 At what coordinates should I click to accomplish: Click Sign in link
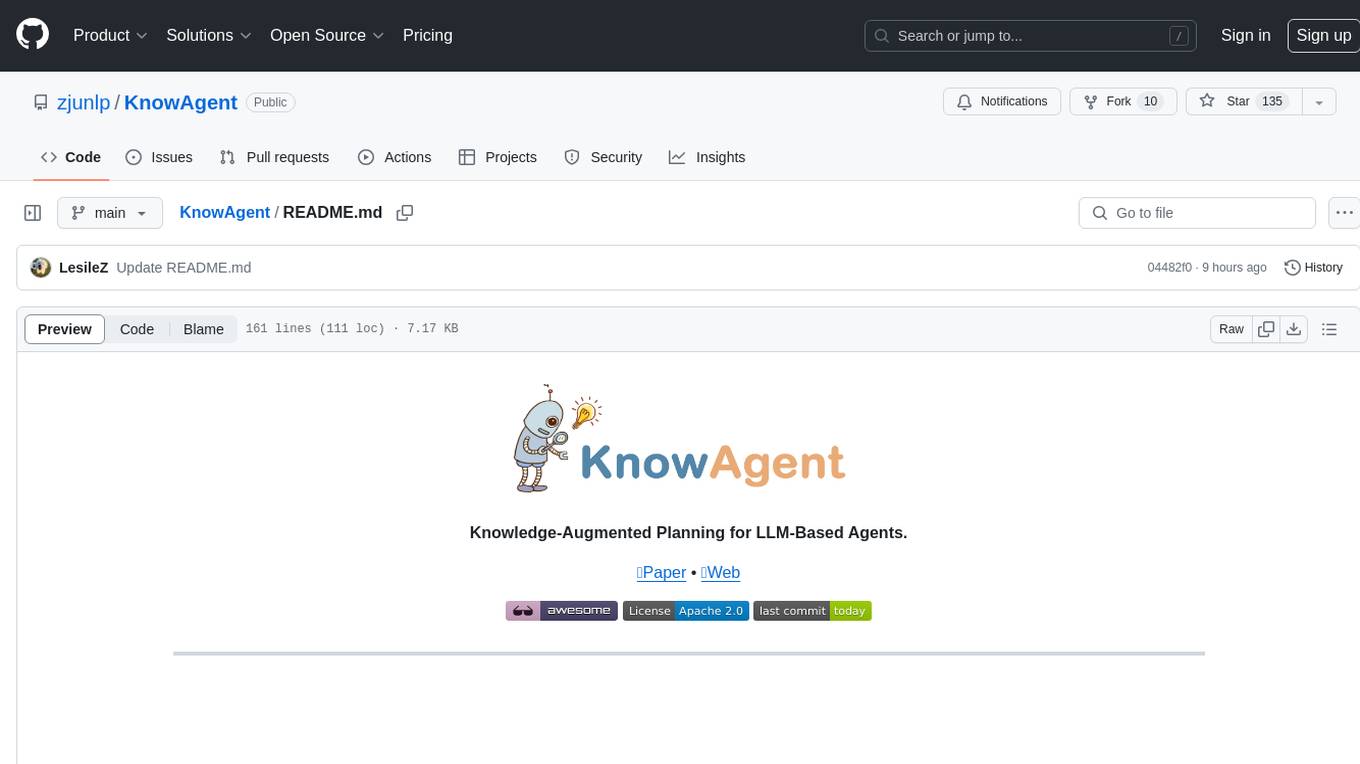pyautogui.click(x=1245, y=35)
